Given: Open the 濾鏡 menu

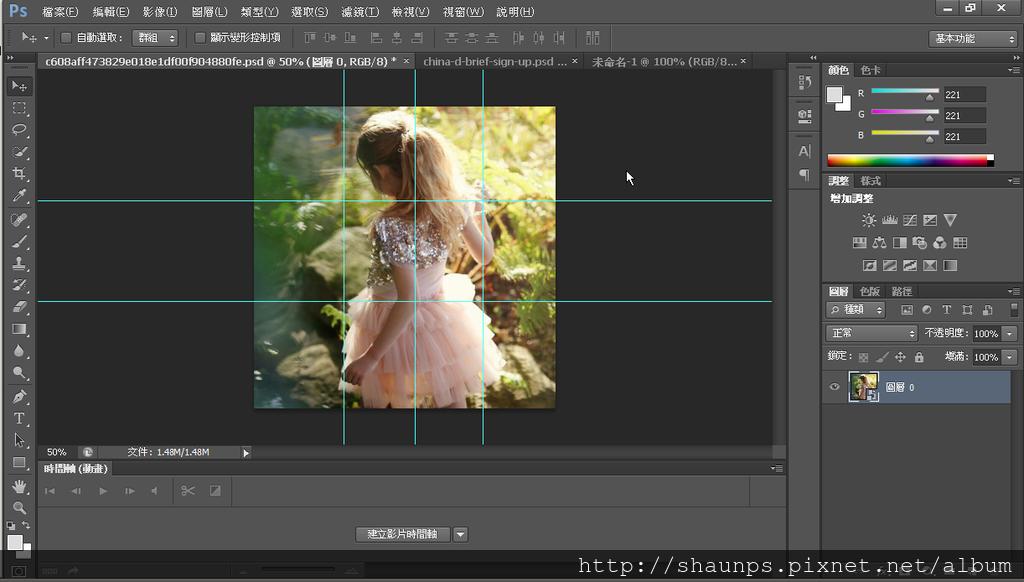Looking at the screenshot, I should coord(359,12).
